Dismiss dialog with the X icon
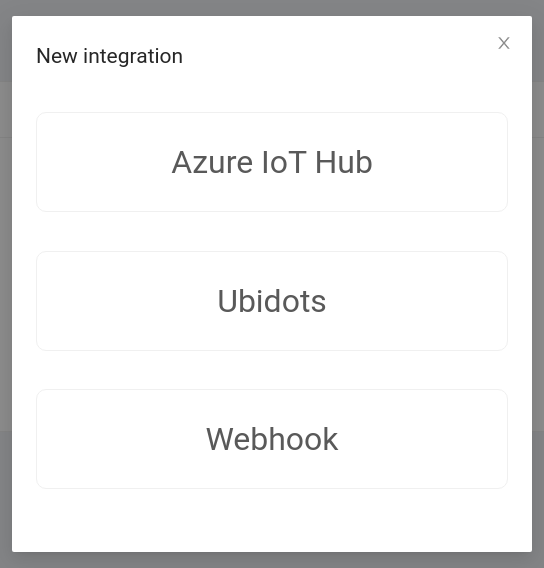 504,43
